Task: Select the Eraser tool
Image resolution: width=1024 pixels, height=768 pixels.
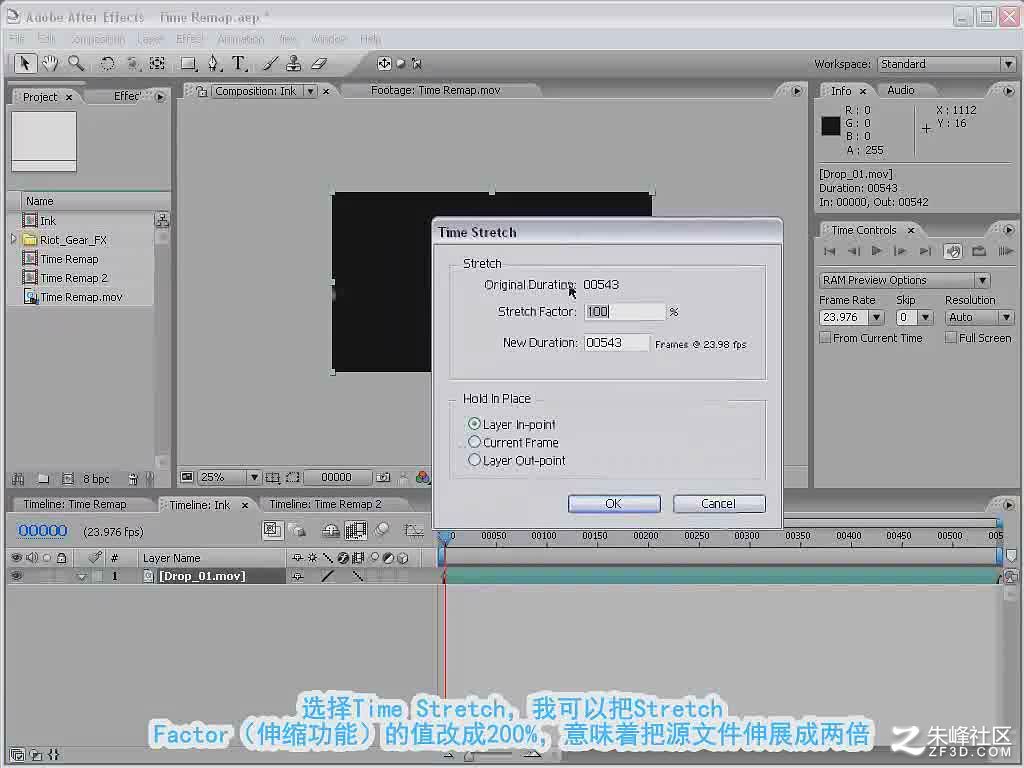Action: 318,63
